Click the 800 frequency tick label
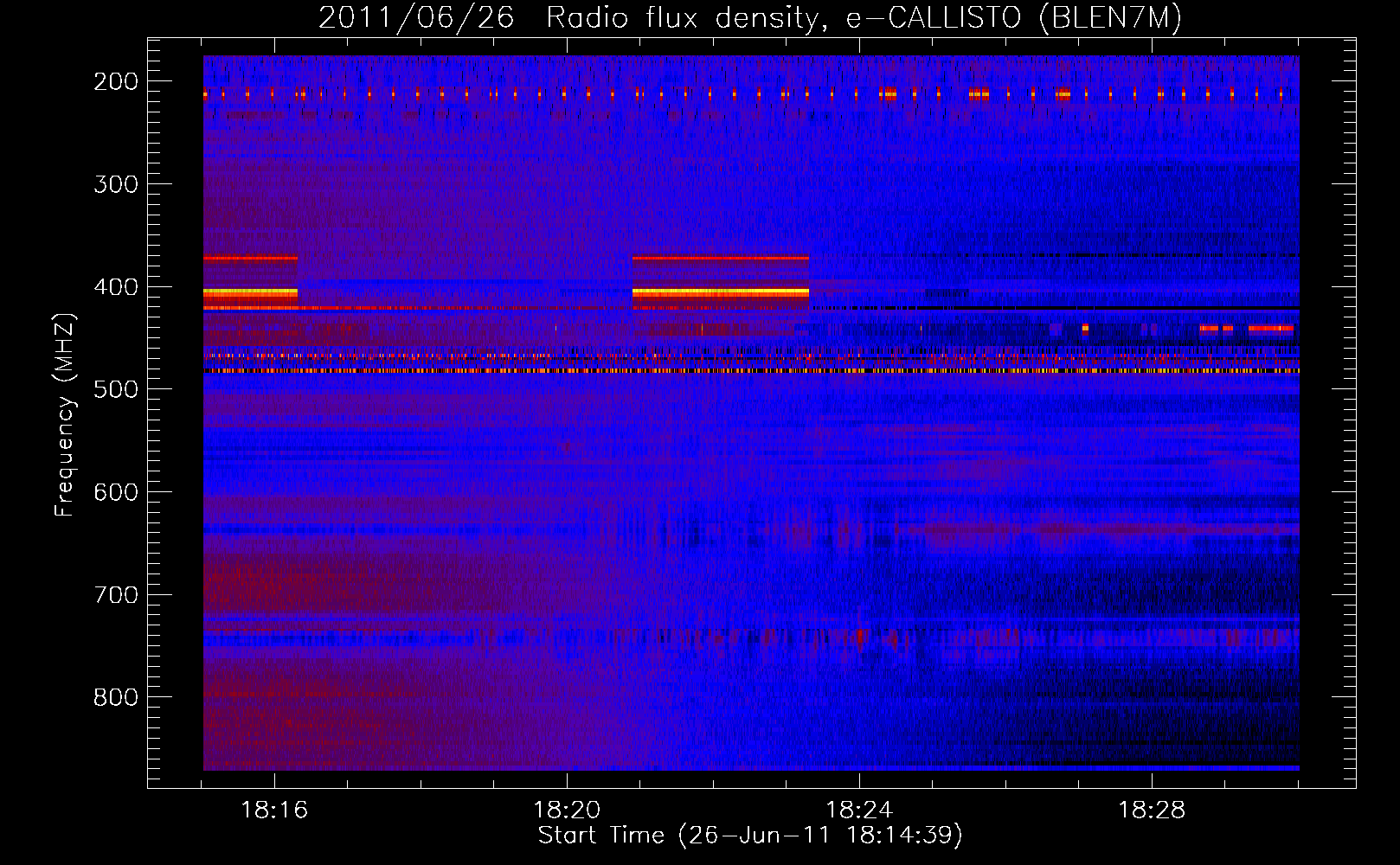Image resolution: width=1400 pixels, height=865 pixels. coord(116,697)
